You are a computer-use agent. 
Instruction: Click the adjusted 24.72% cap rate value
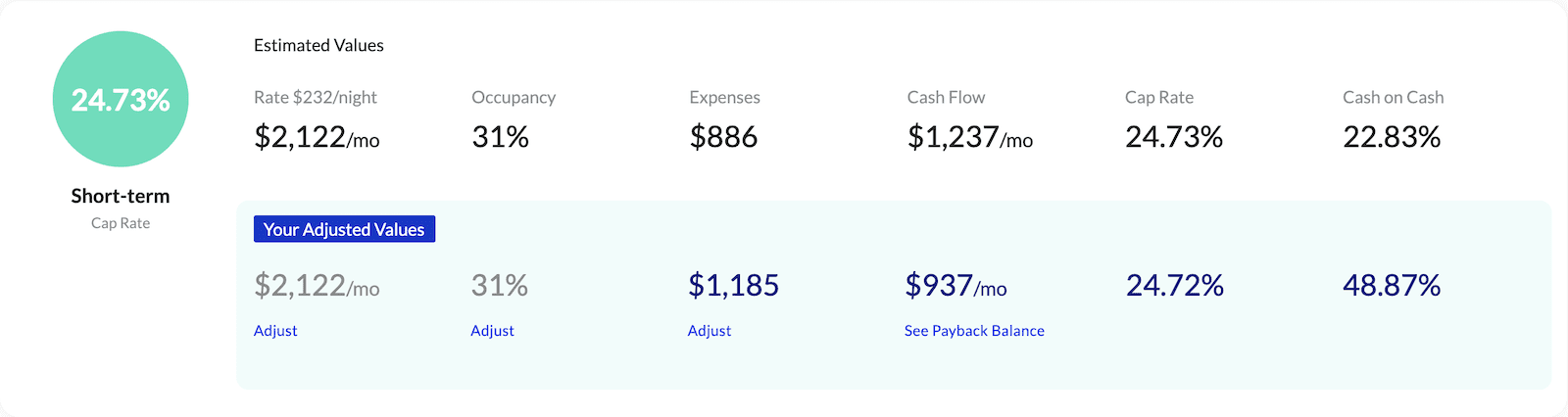[1174, 285]
